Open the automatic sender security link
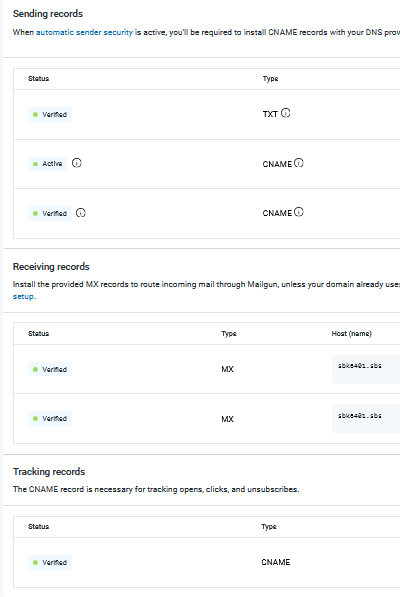400x597 pixels. point(84,32)
